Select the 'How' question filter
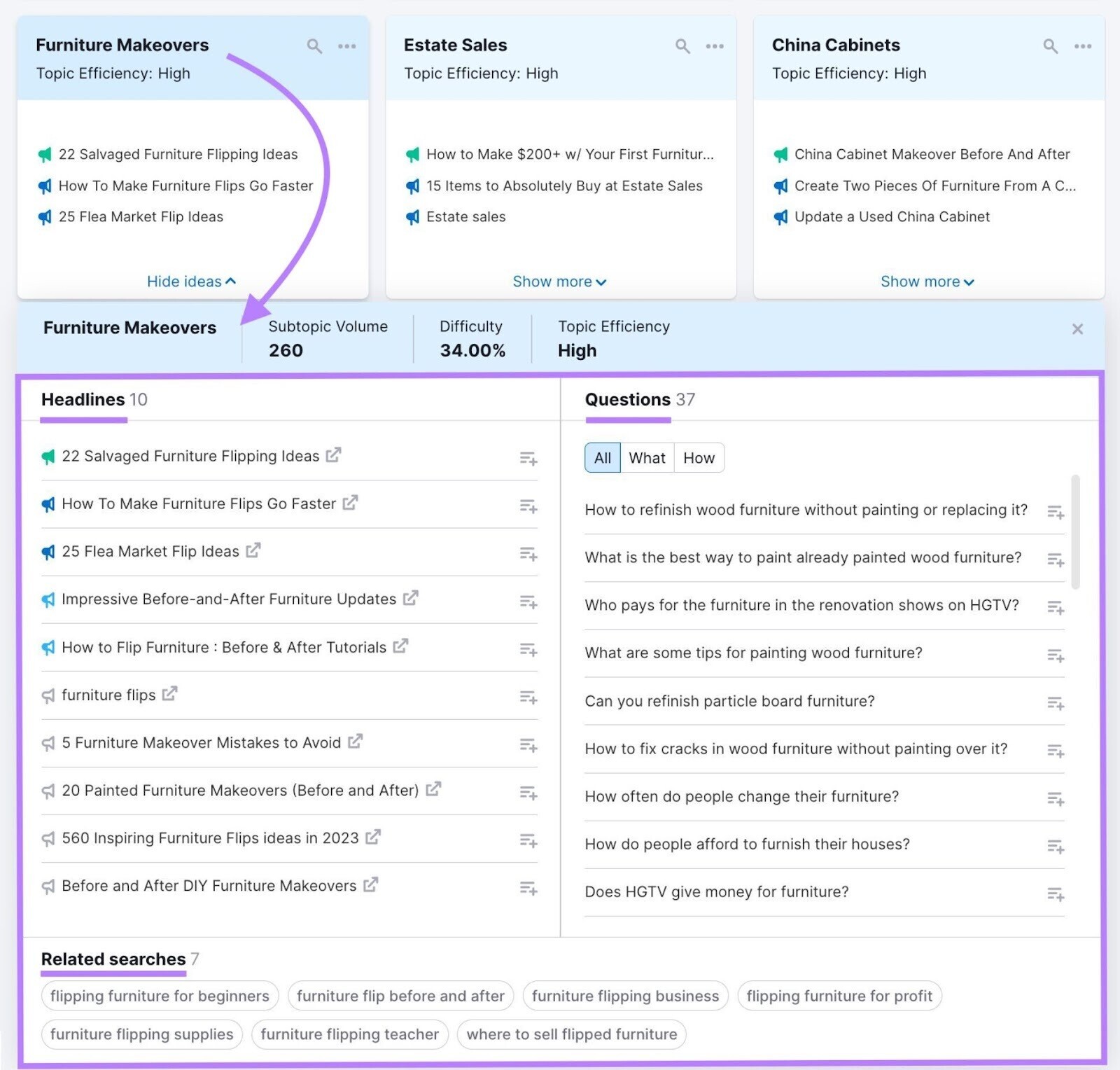The height and width of the screenshot is (1070, 1120). [699, 458]
